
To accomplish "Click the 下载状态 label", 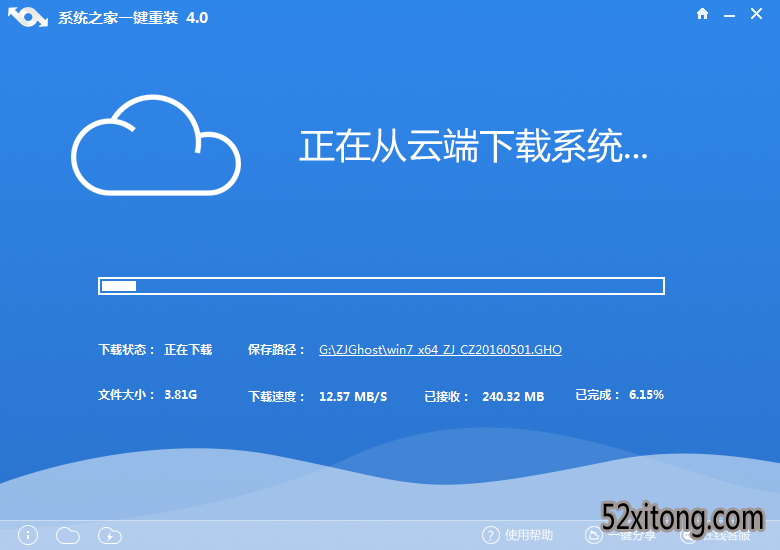I will pyautogui.click(x=126, y=350).
